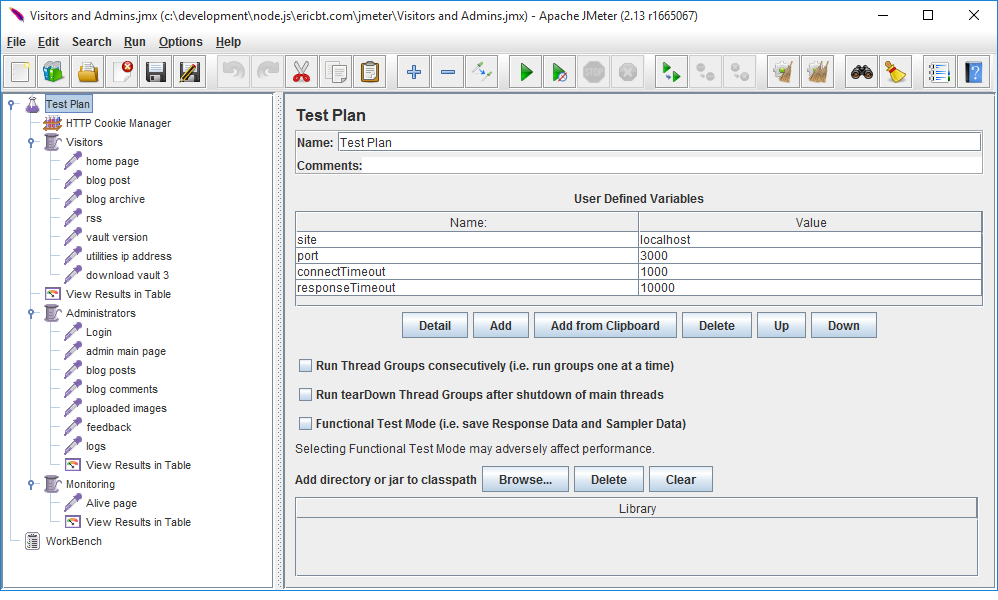Collapse the Test Plan tree node
Image resolution: width=998 pixels, height=600 pixels.
[11, 104]
